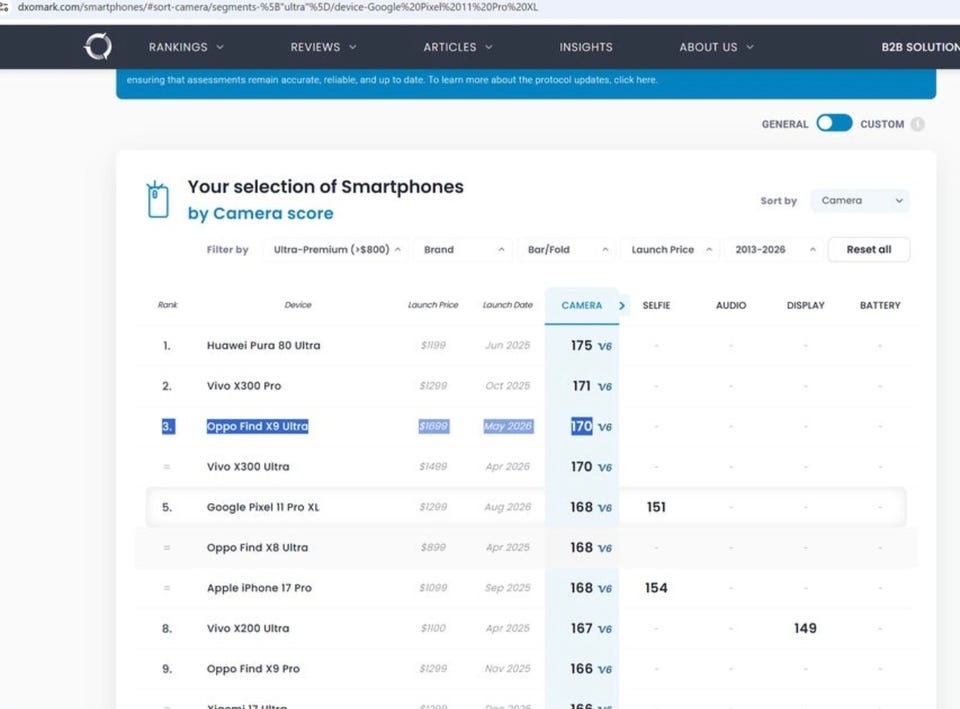Expand the Bar/Fold filter
Screen dimensions: 960x709
(568, 250)
